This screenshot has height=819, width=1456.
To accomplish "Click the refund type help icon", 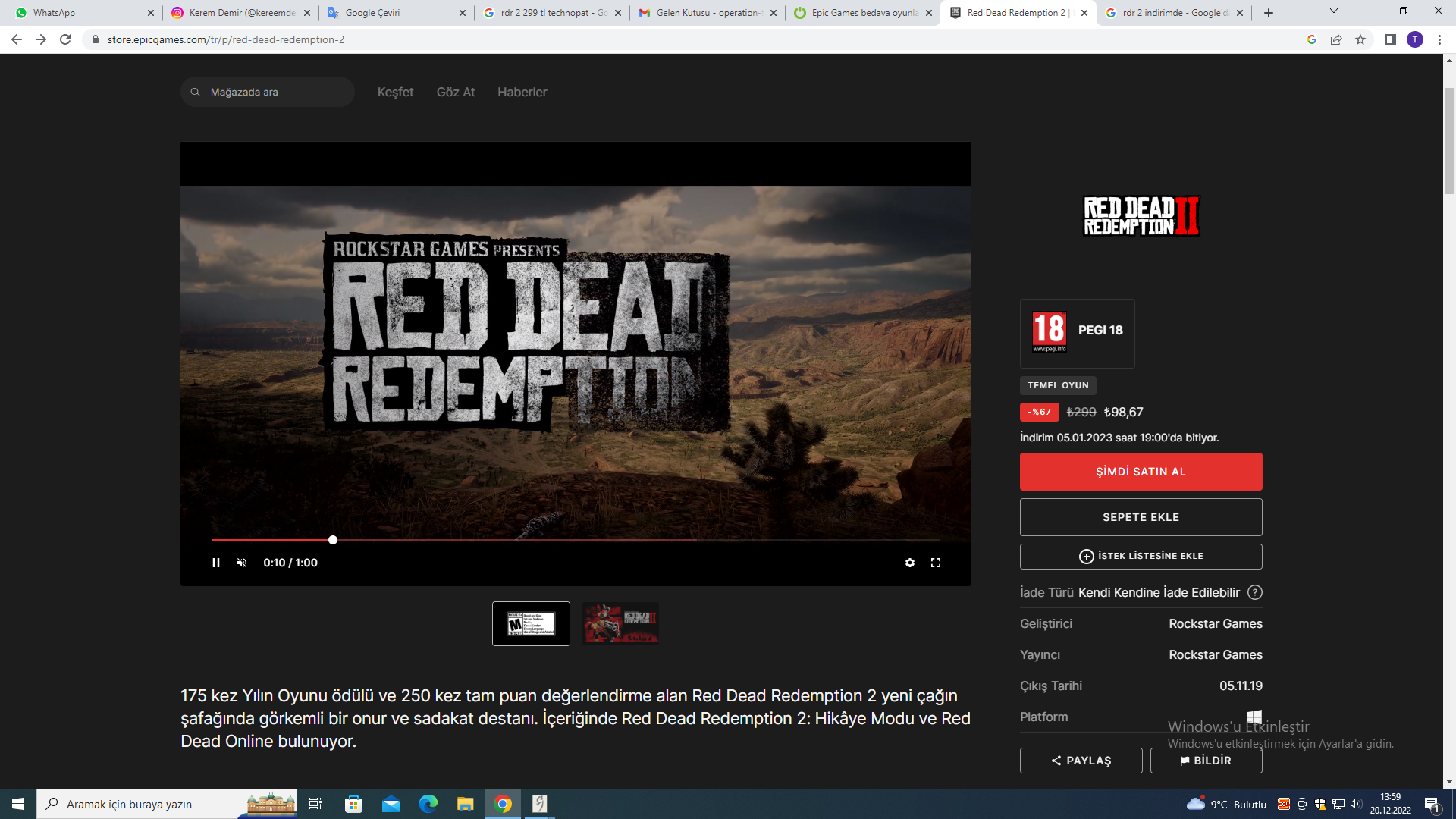I will [x=1255, y=592].
